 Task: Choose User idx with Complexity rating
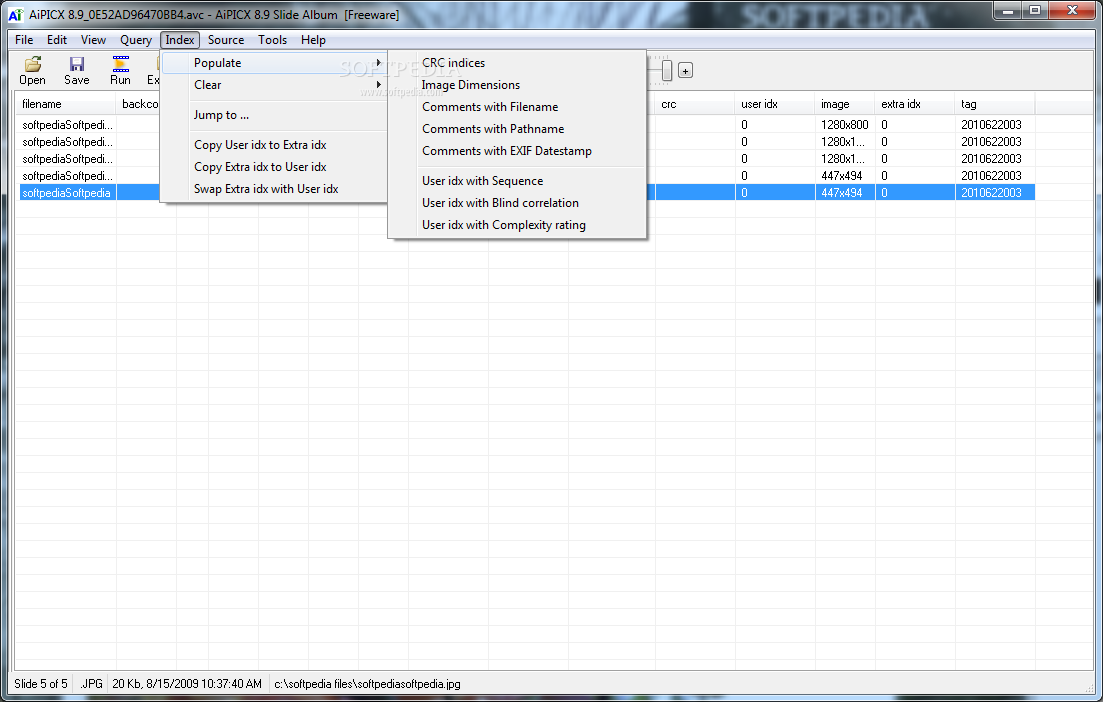pyautogui.click(x=517, y=225)
